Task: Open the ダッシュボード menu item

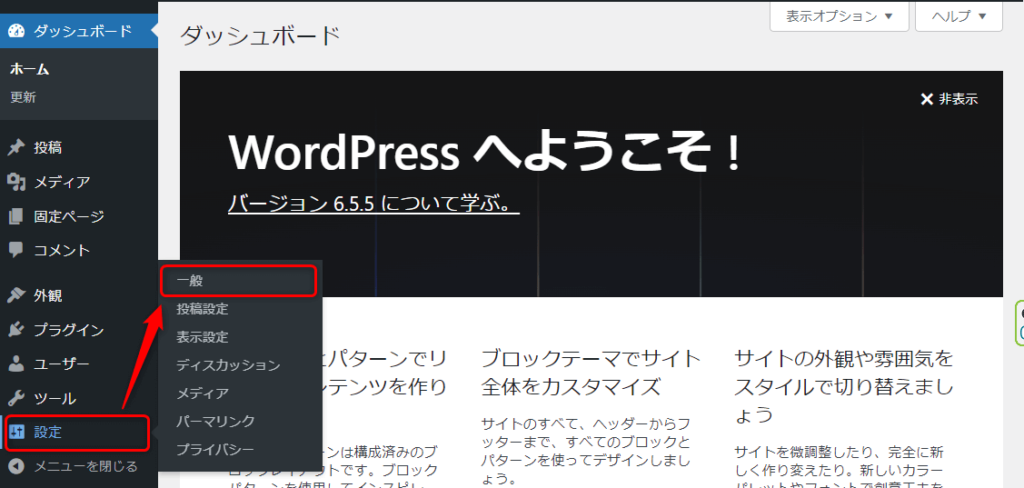Action: click(x=78, y=31)
